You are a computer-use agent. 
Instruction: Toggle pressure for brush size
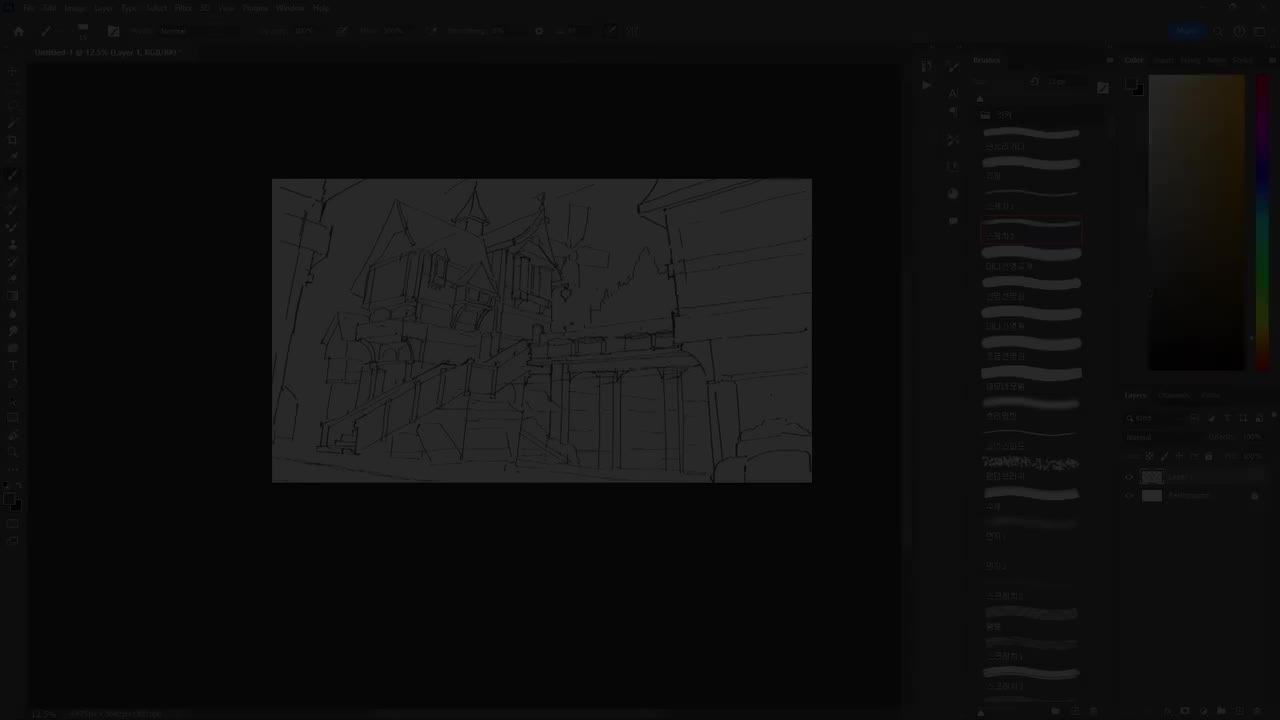610,31
